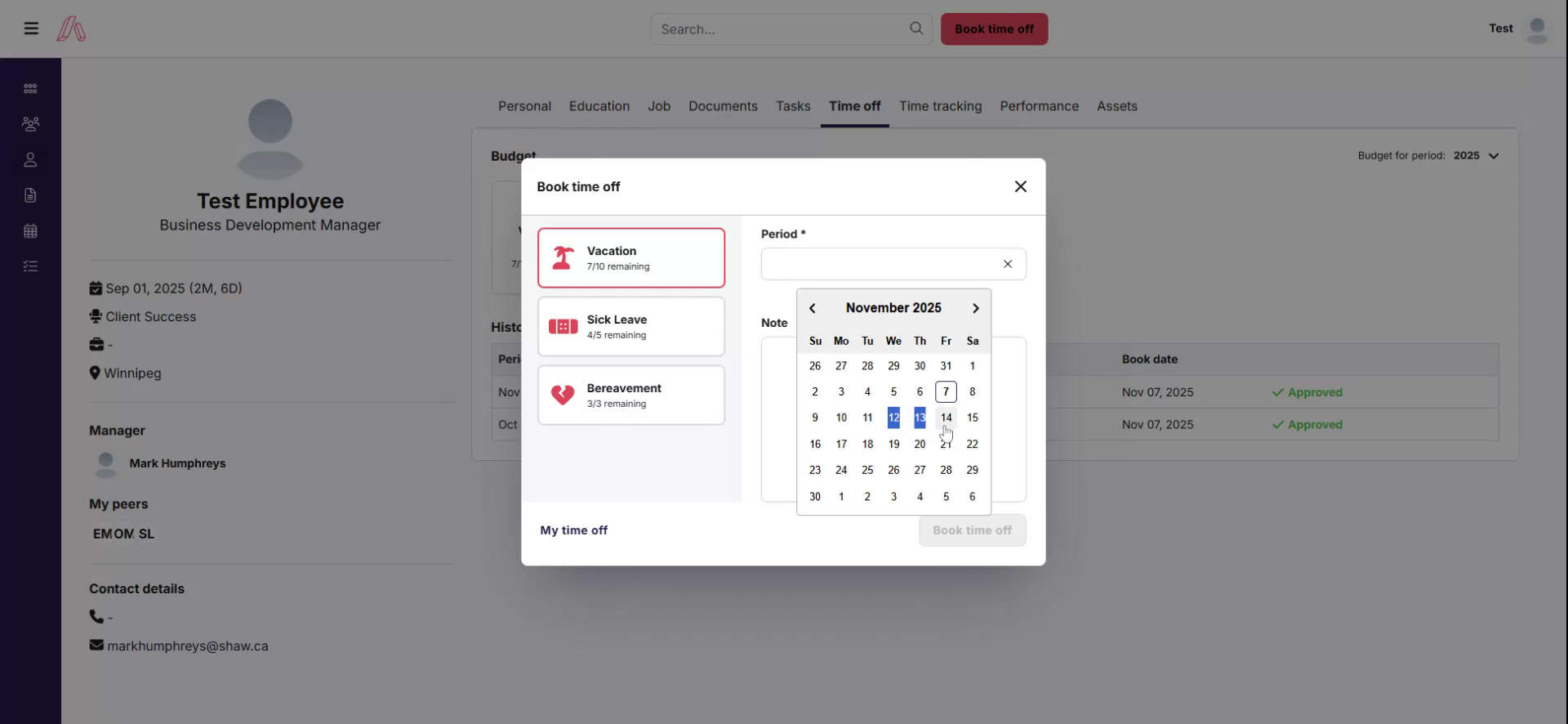
Task: Switch to the Education tab
Action: pyautogui.click(x=599, y=106)
